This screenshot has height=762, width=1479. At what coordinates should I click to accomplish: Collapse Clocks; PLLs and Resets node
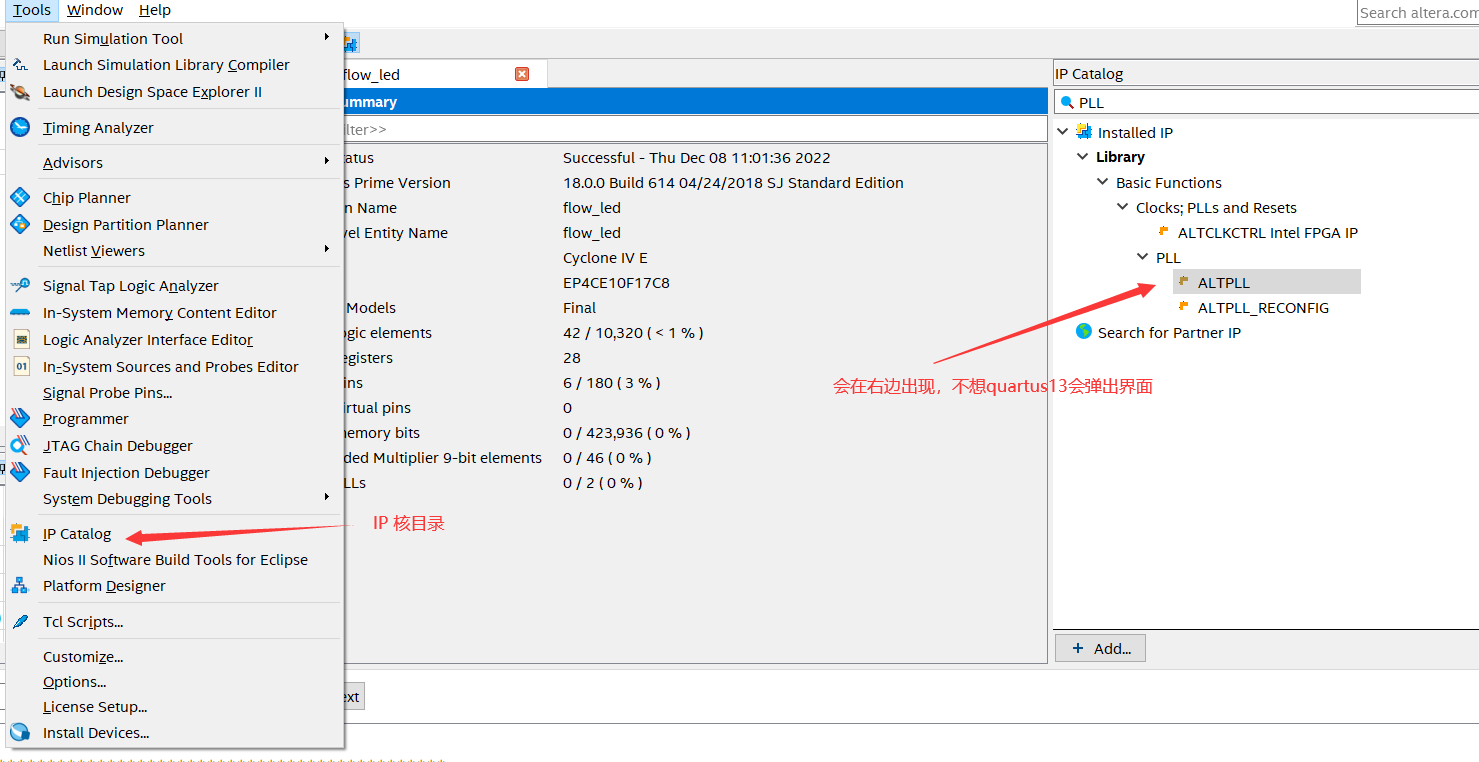coord(1122,207)
